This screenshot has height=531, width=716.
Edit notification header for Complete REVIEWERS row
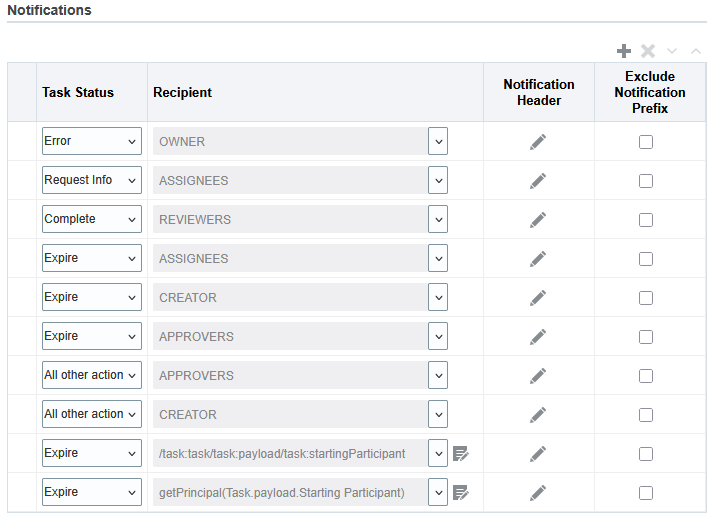(538, 220)
